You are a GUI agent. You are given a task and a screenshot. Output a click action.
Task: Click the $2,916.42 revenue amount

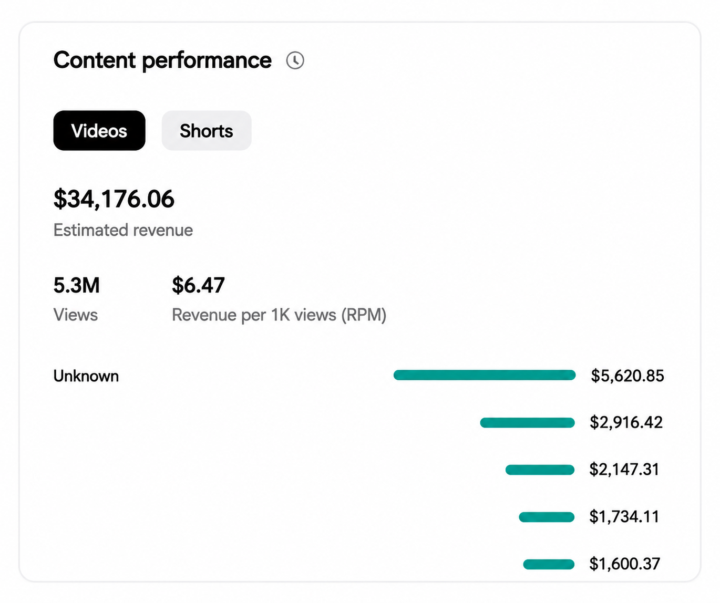[x=626, y=423]
